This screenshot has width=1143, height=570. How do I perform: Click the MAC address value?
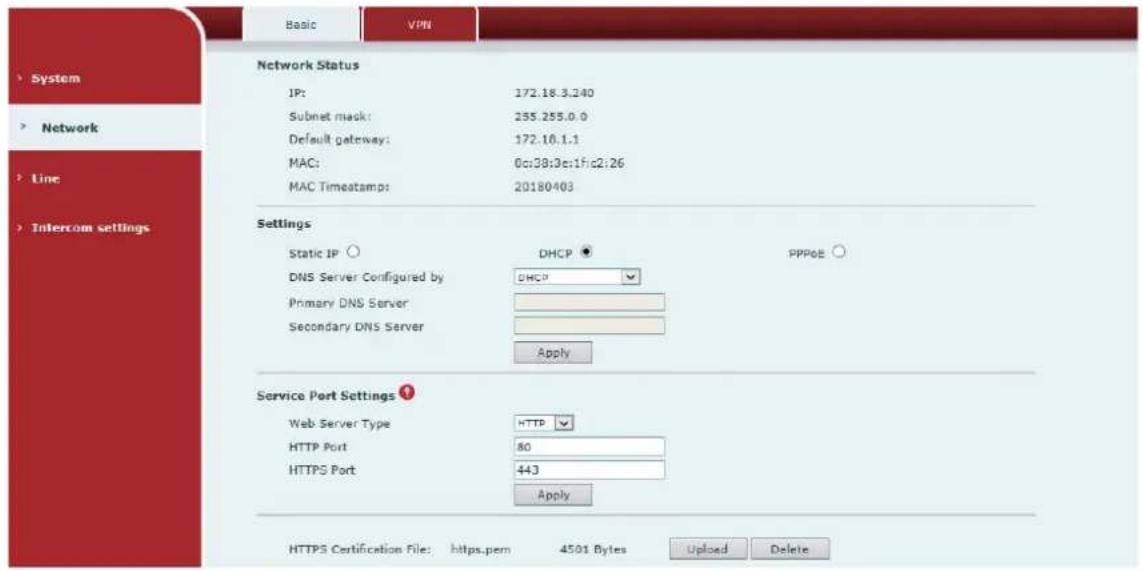pos(569,163)
